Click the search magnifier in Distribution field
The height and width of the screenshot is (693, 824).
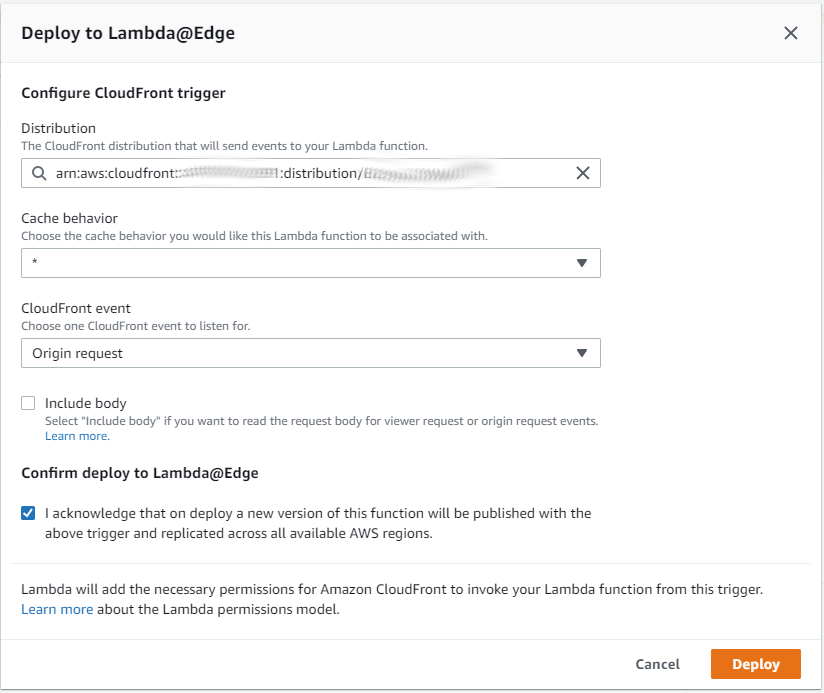39,173
